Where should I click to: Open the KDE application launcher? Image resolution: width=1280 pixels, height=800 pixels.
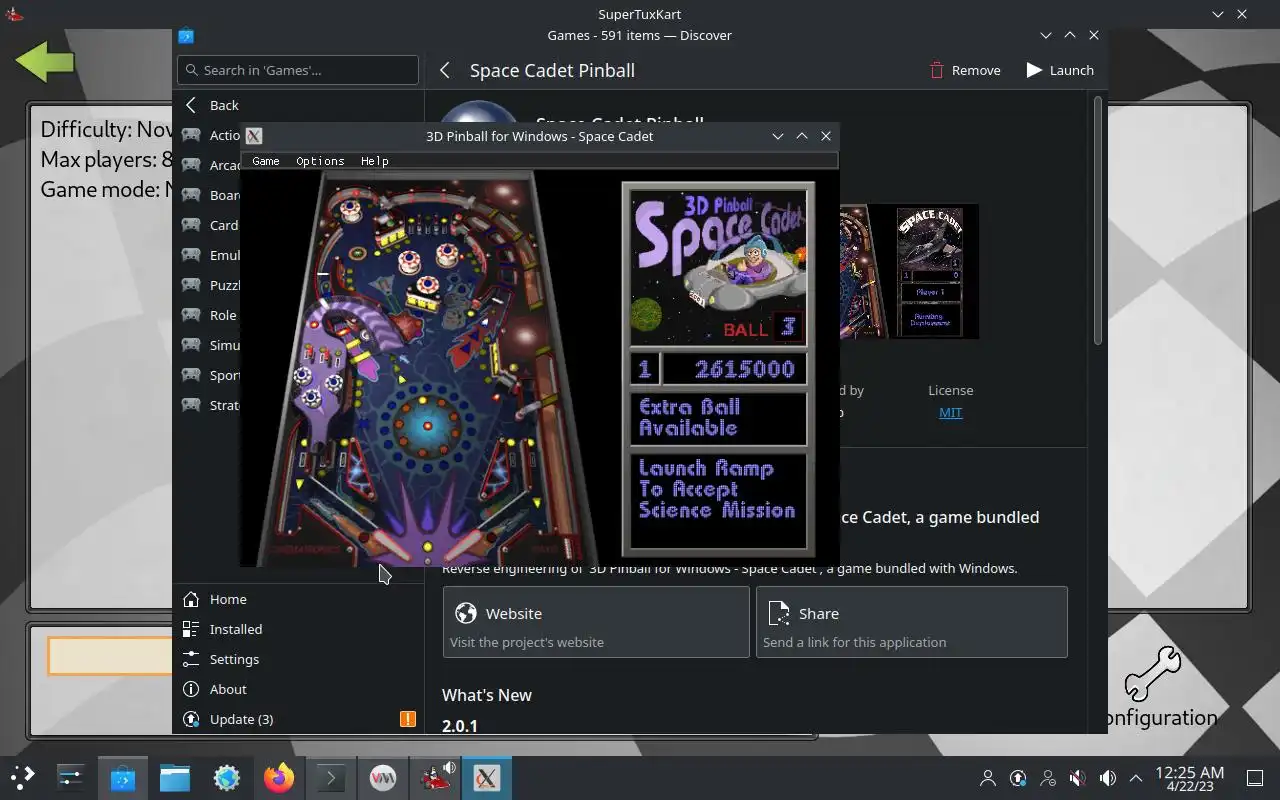click(23, 777)
